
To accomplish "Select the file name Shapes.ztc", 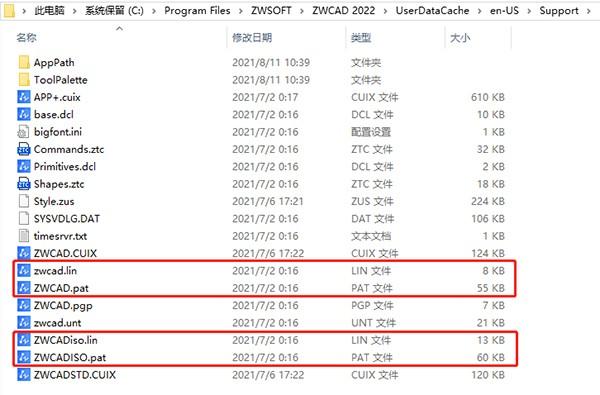I will 59,184.
